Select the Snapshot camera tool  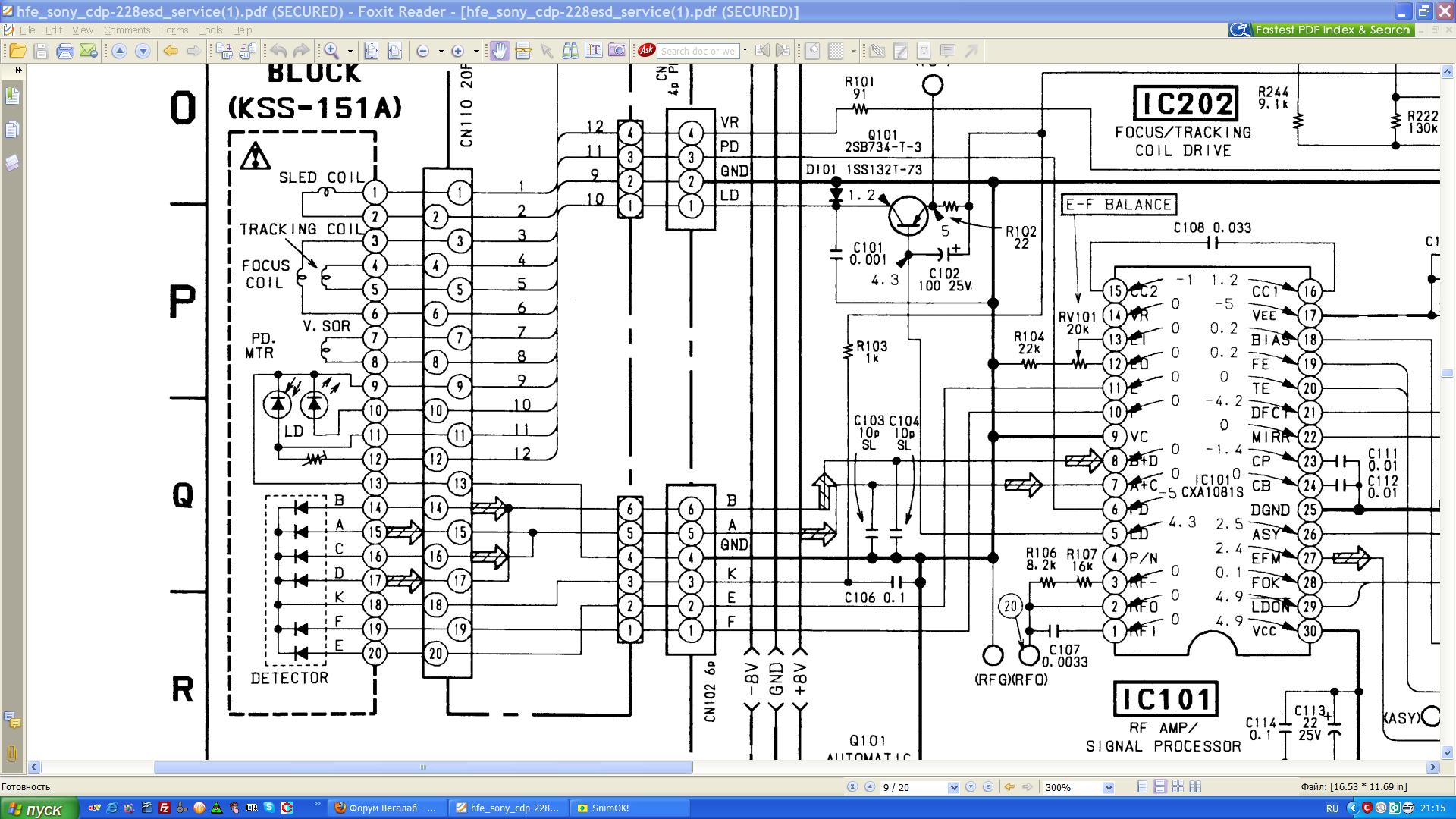click(x=617, y=51)
